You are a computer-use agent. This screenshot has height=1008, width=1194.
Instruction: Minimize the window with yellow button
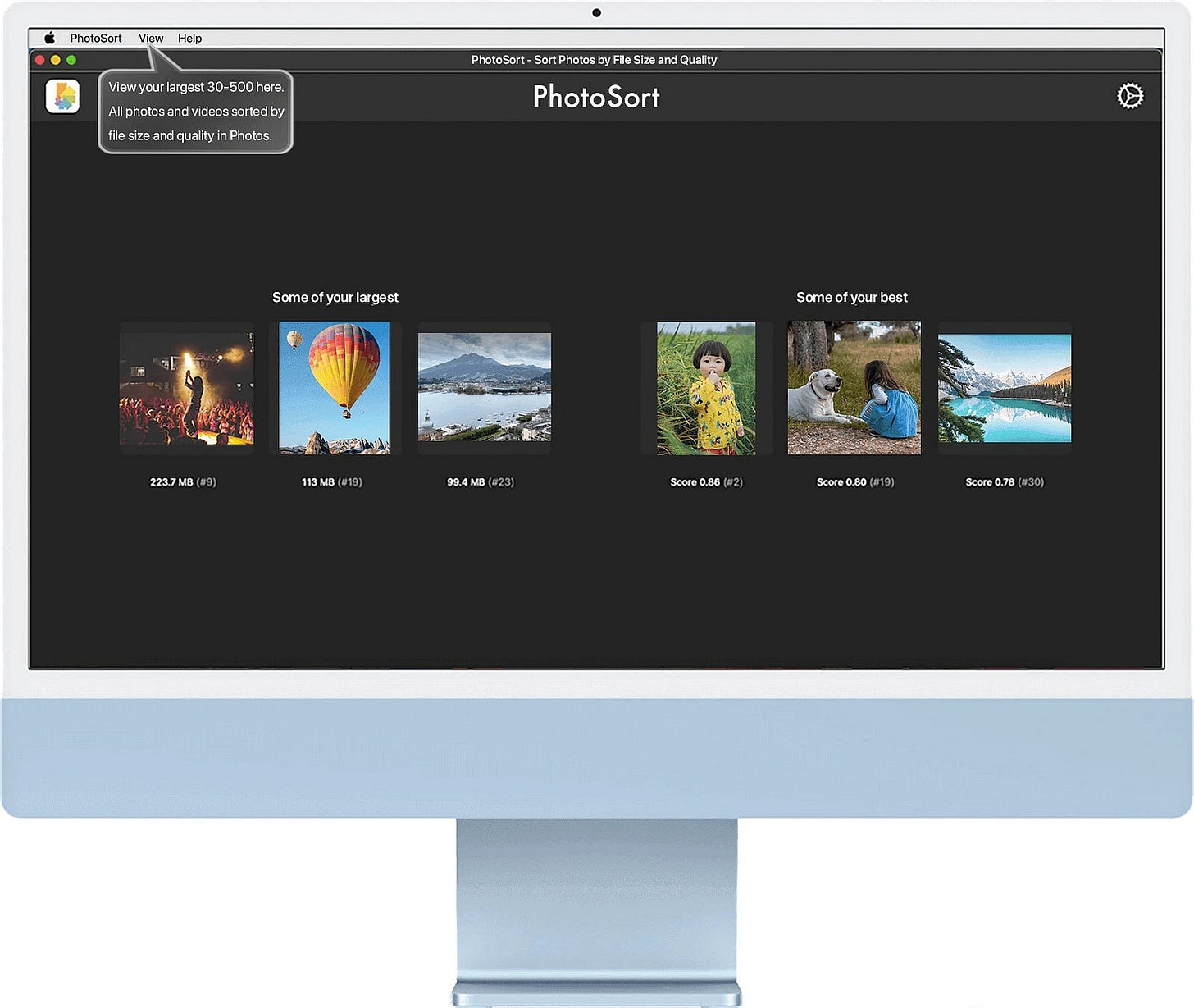pos(56,60)
